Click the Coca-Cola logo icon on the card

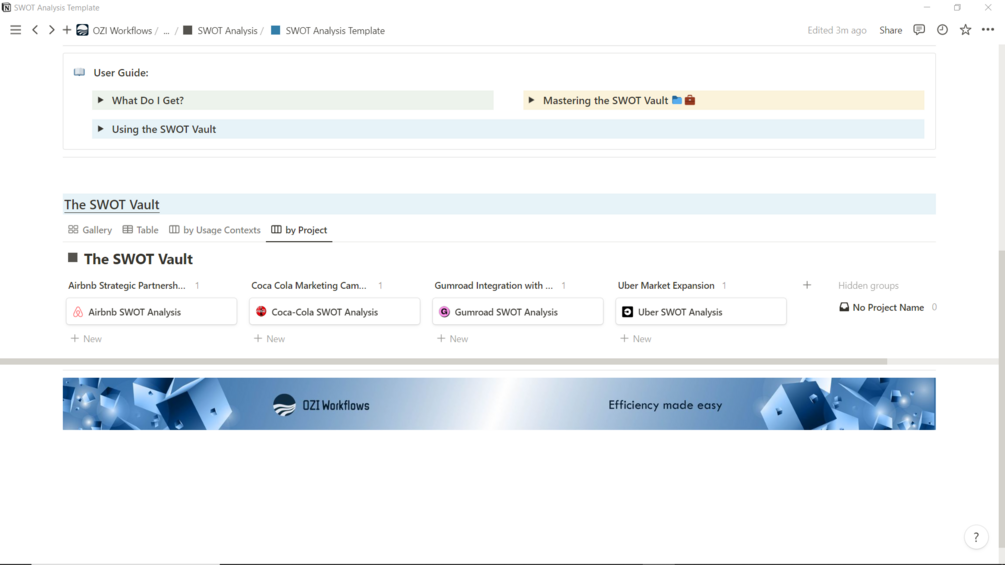261,311
